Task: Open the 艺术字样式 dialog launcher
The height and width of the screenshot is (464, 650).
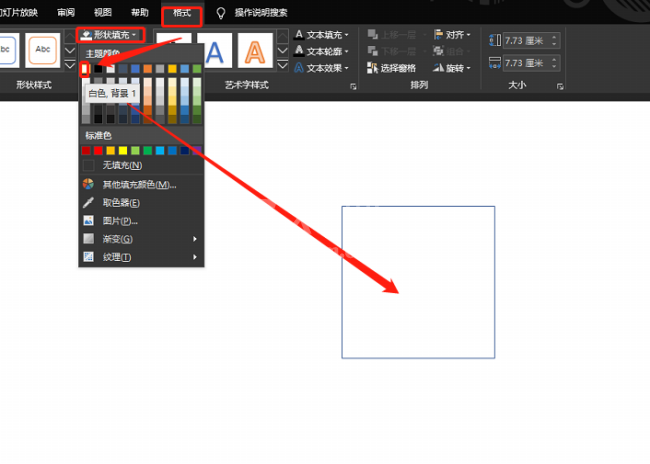Action: (x=353, y=86)
